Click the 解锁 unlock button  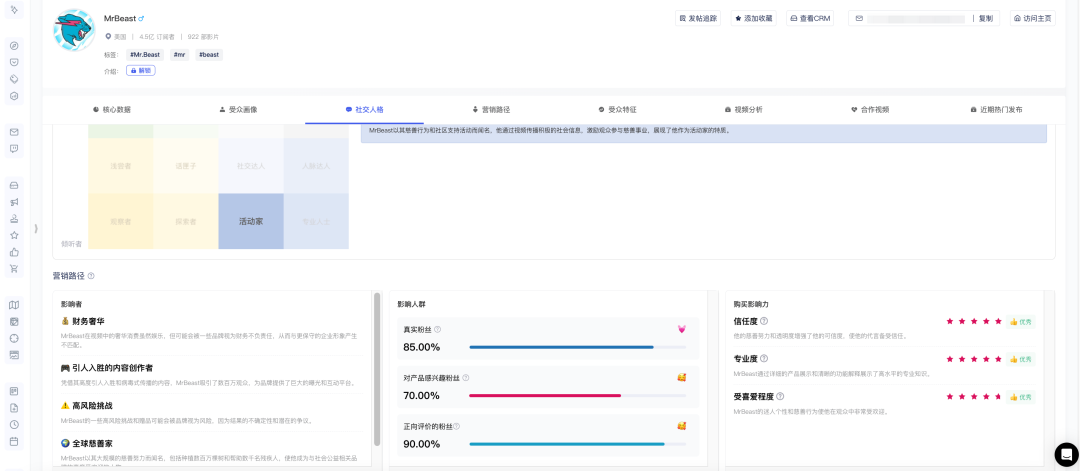click(141, 70)
